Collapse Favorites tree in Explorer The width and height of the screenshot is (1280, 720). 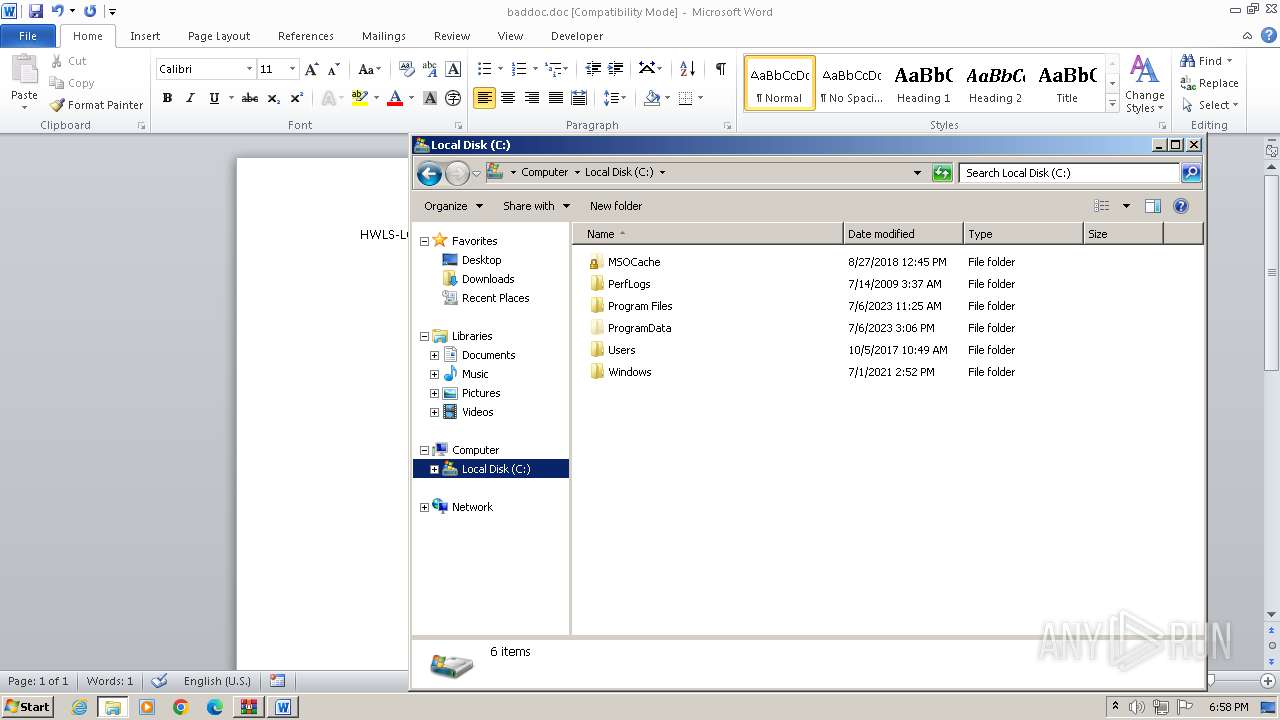(424, 241)
